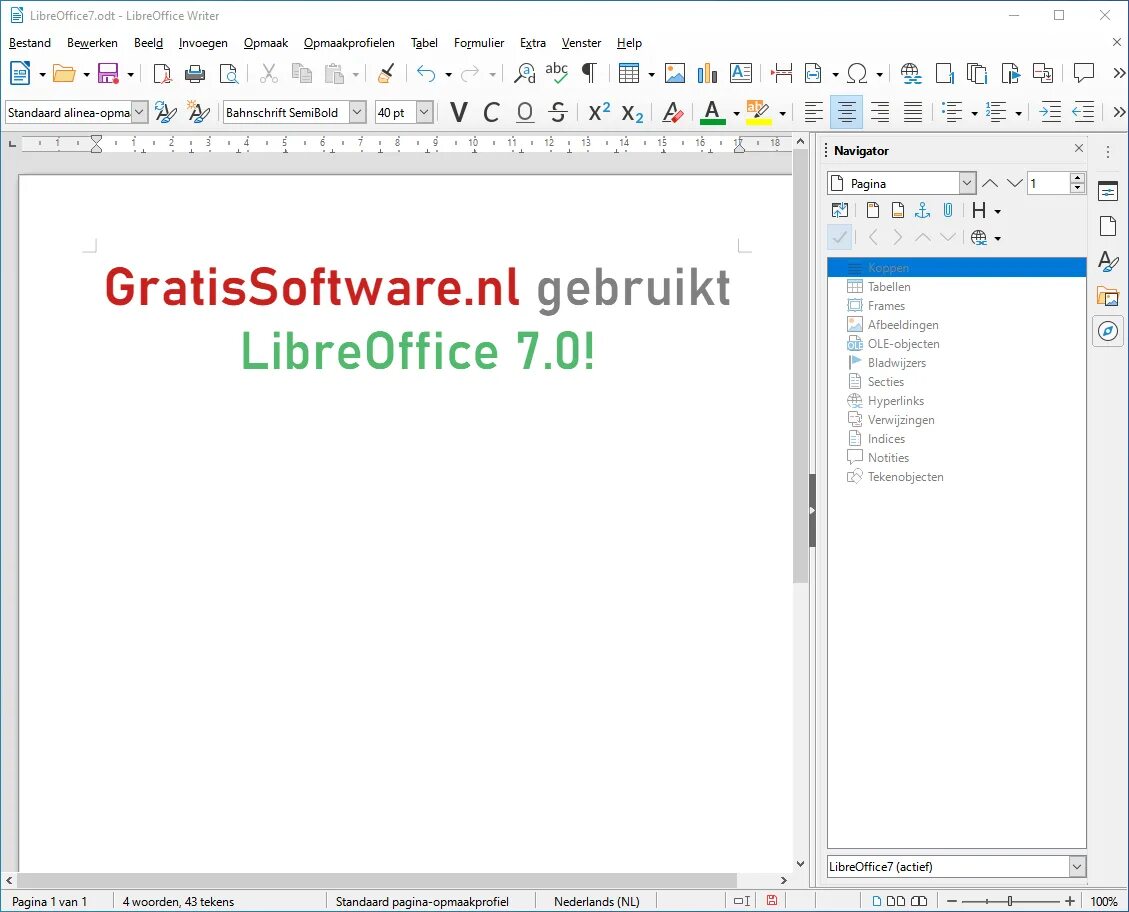Click the zoom slider in the status bar
Image resolution: width=1129 pixels, height=912 pixels.
(x=1010, y=901)
